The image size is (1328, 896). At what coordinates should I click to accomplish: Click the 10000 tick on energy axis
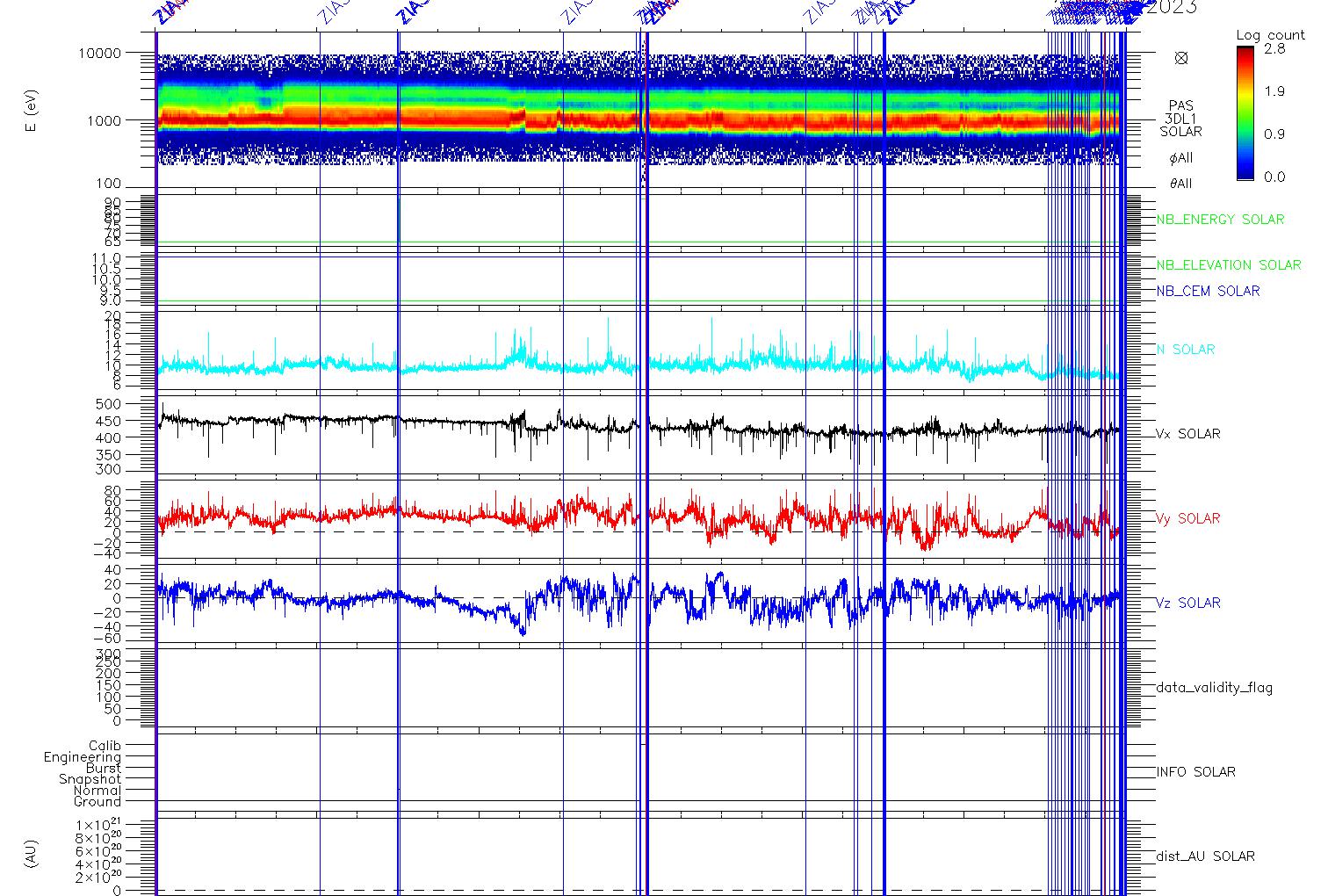point(99,53)
